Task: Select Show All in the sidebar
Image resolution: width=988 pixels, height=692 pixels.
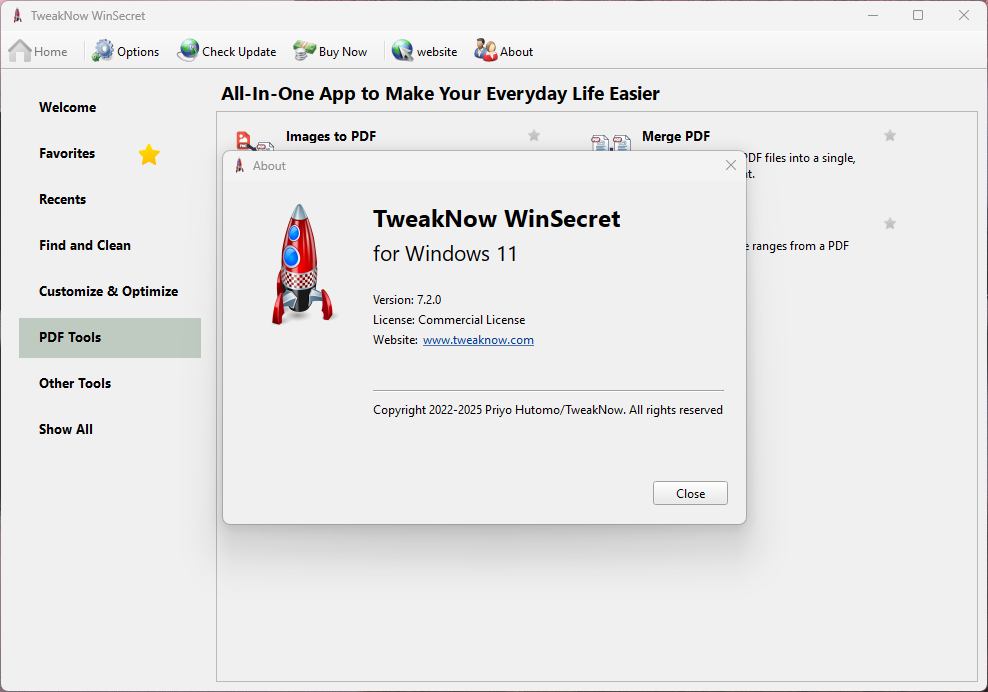Action: pyautogui.click(x=110, y=430)
